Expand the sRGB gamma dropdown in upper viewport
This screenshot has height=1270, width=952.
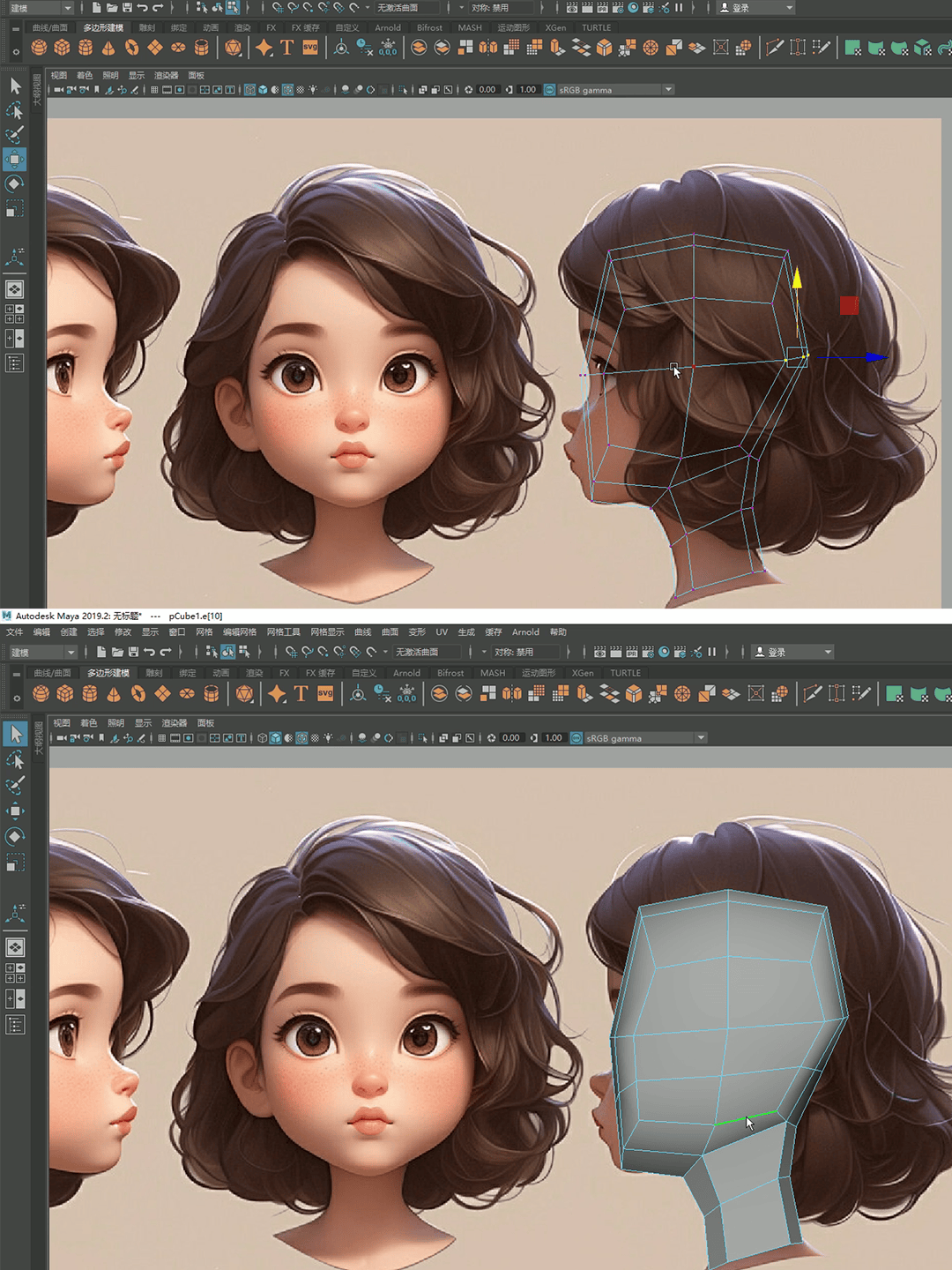tap(667, 90)
